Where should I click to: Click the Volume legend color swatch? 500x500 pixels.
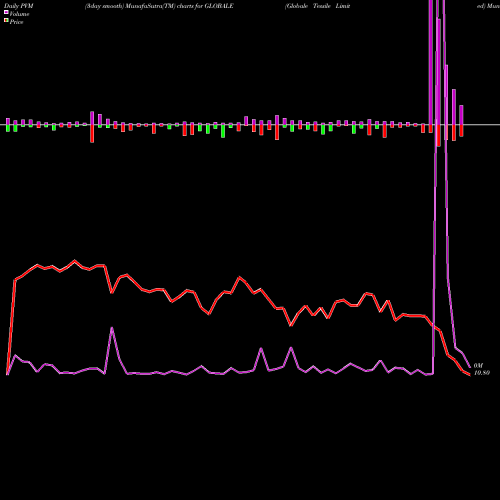click(6, 12)
